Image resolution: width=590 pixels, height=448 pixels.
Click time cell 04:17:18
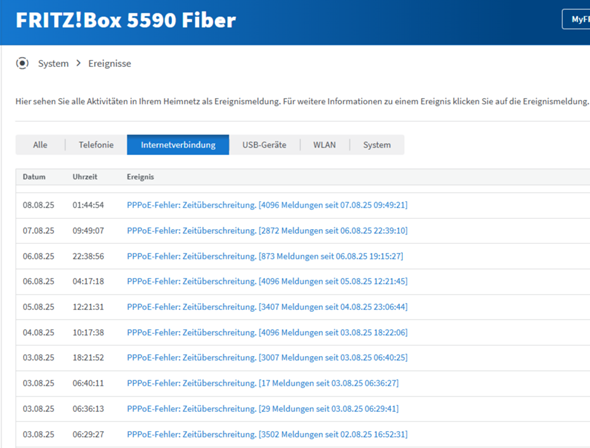pyautogui.click(x=88, y=281)
